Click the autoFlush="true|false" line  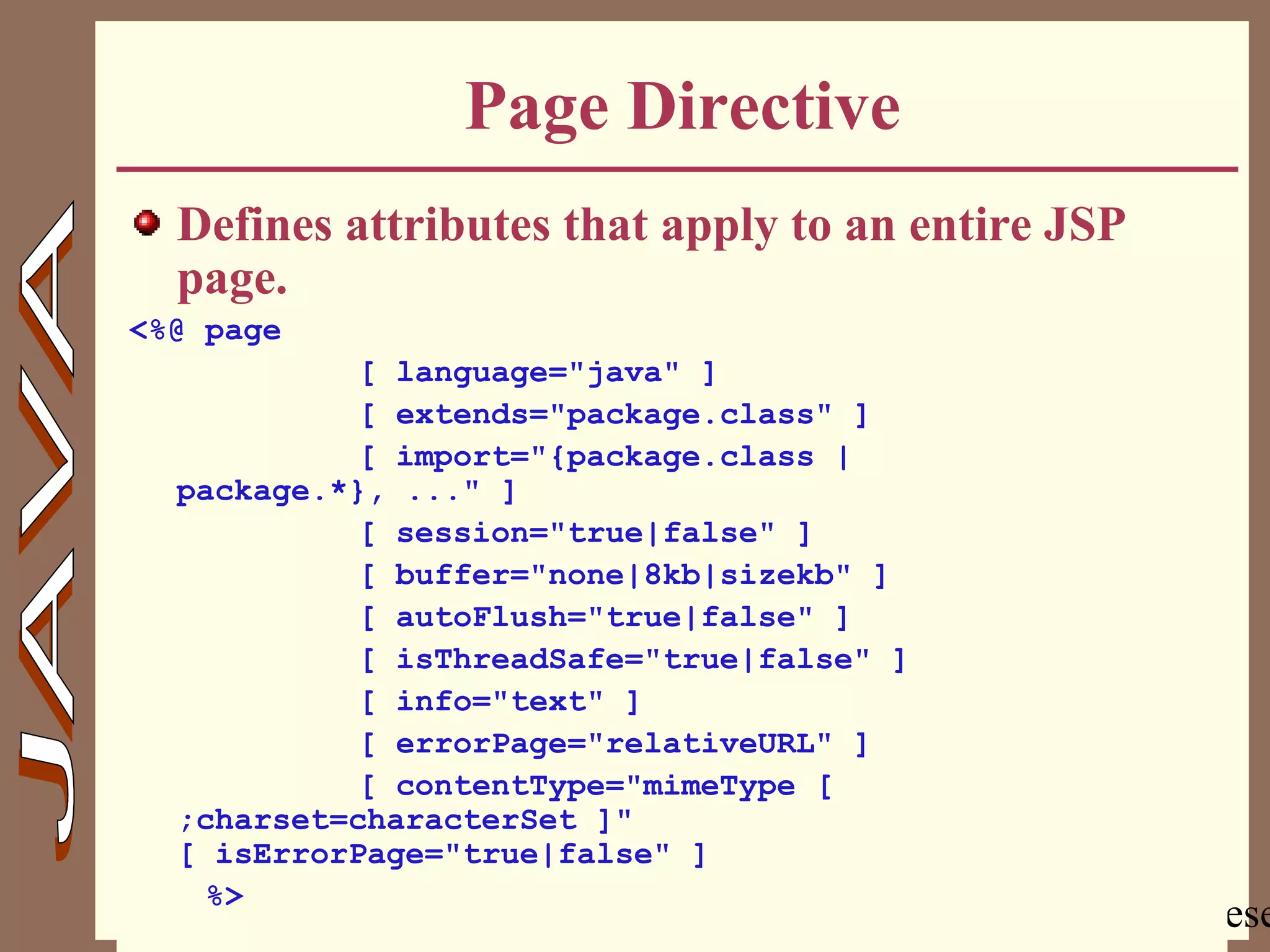tap(606, 618)
